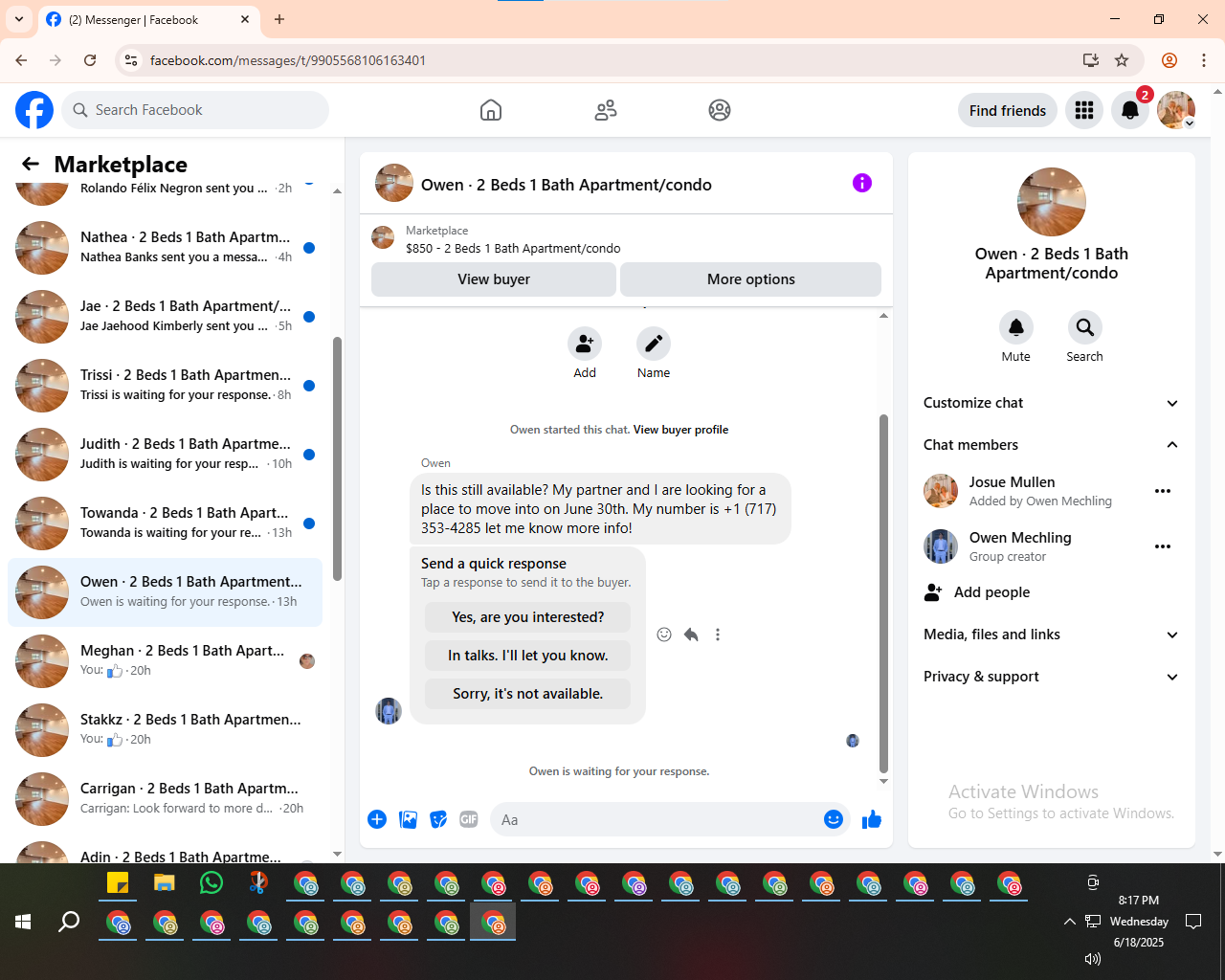
Task: Open Nathea's 2 Beds 1 Bath conversation
Action: pos(165,248)
